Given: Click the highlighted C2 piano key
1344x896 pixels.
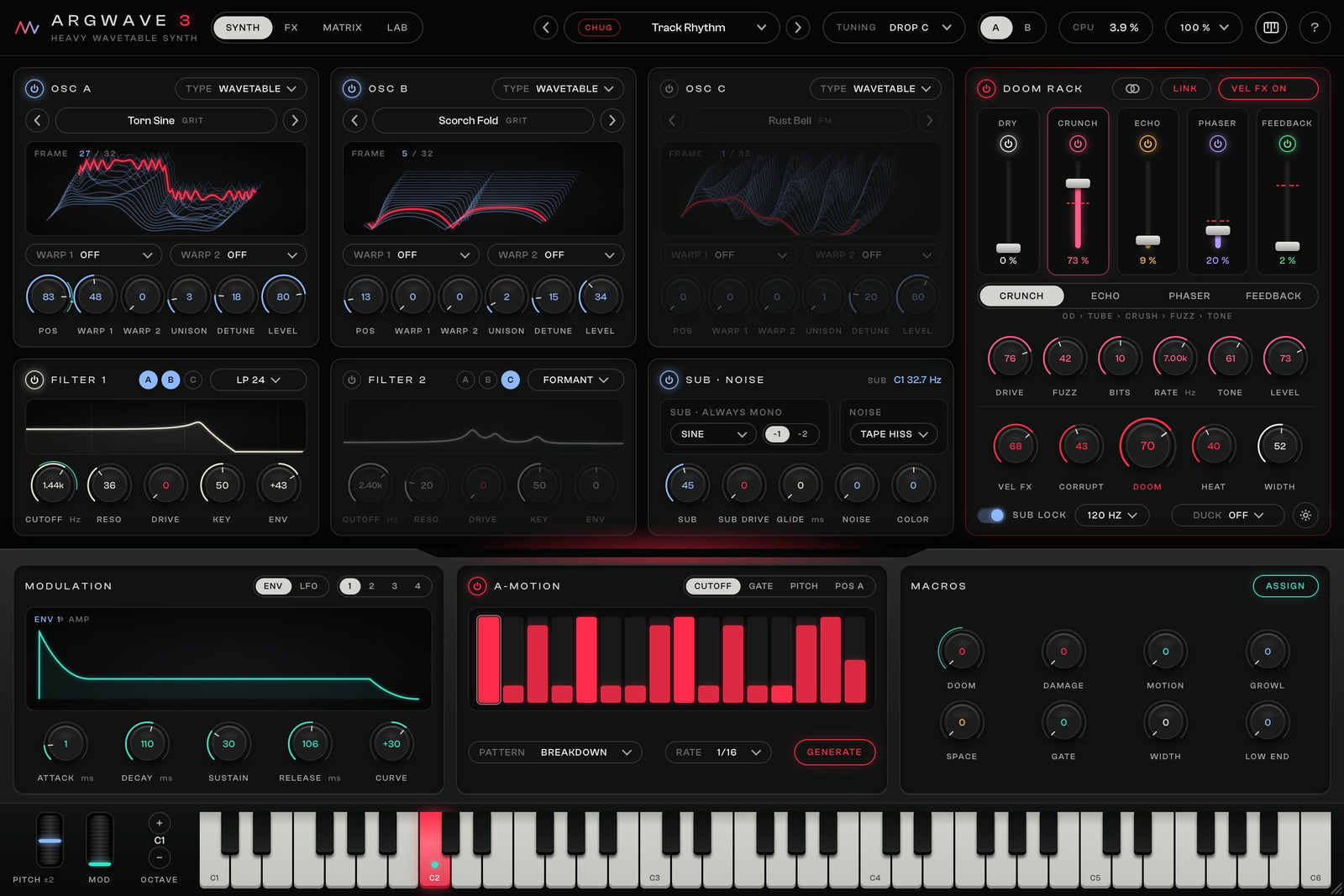Looking at the screenshot, I should (x=434, y=849).
